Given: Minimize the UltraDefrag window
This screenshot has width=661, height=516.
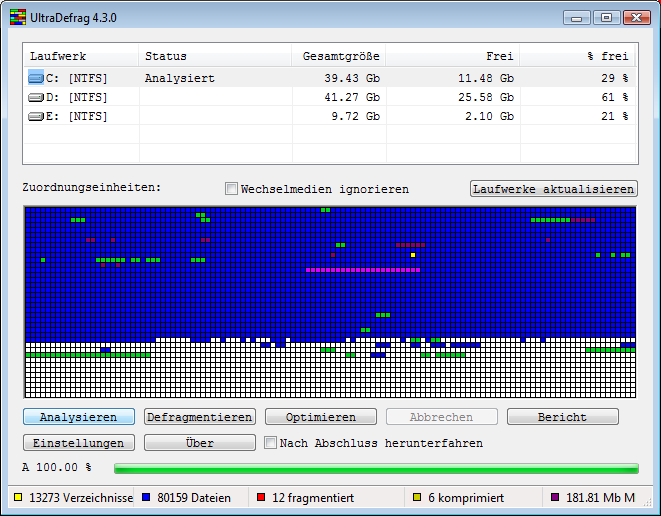Looking at the screenshot, I should pyautogui.click(x=576, y=18).
